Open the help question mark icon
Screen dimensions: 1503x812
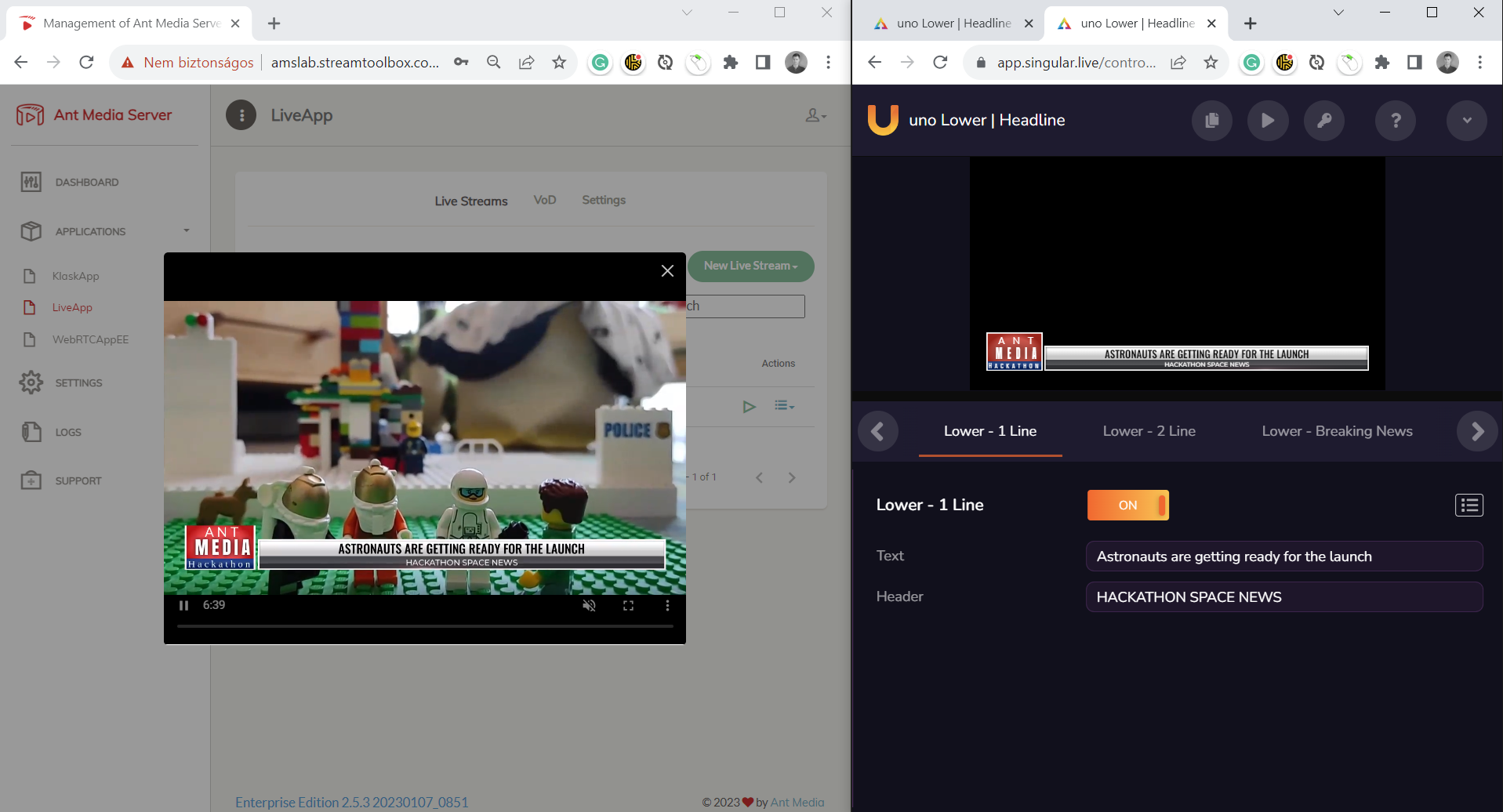coord(1395,121)
